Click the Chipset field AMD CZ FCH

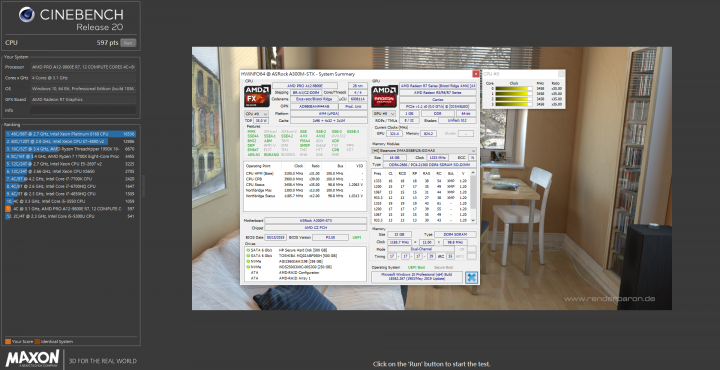coord(316,228)
